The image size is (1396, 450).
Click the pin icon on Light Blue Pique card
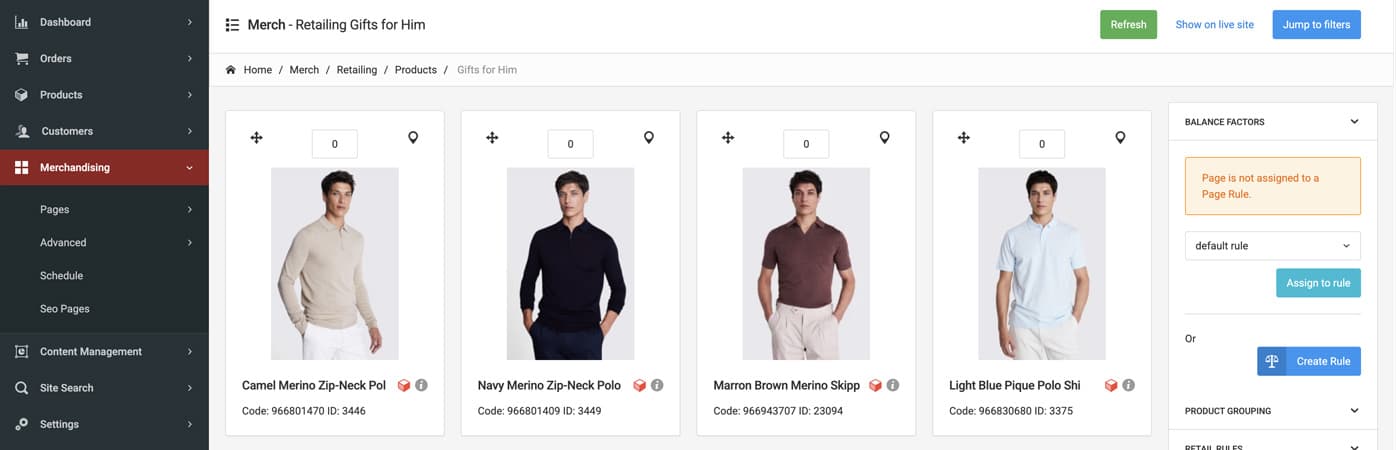tap(1120, 138)
